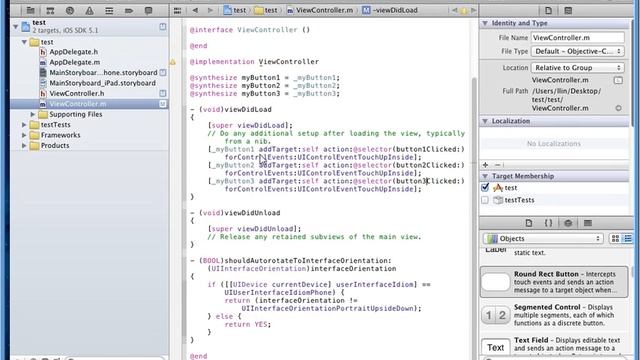Open the Search navigator

click(x=70, y=11)
